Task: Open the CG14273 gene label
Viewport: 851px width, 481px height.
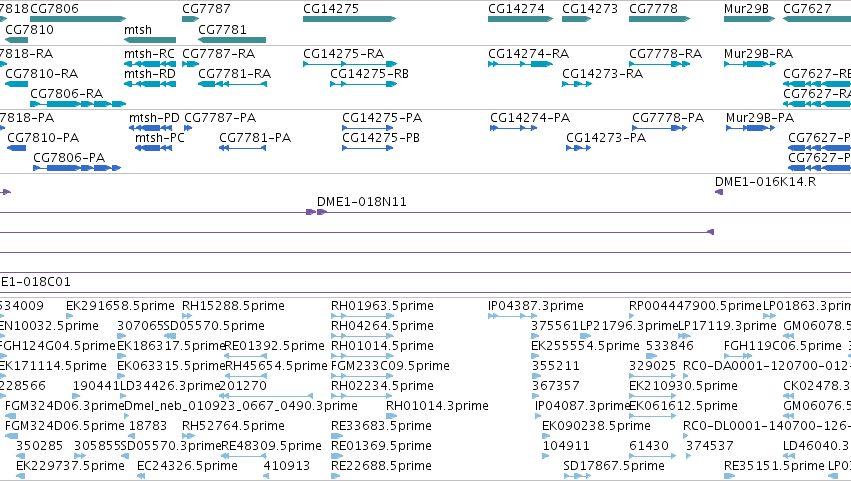Action: (589, 9)
